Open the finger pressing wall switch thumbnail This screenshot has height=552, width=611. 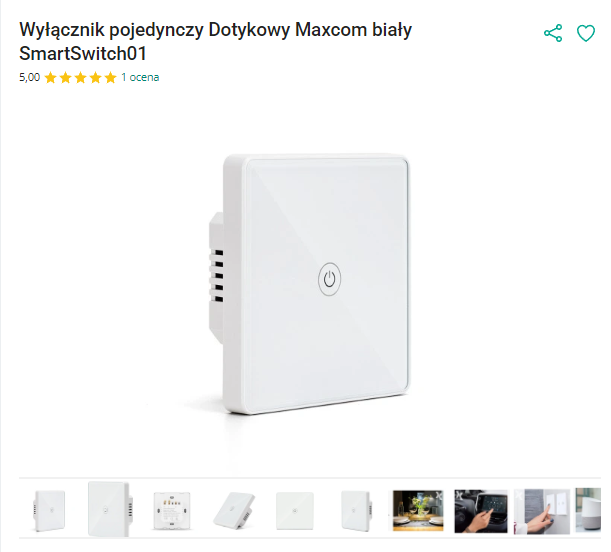pyautogui.click(x=542, y=511)
